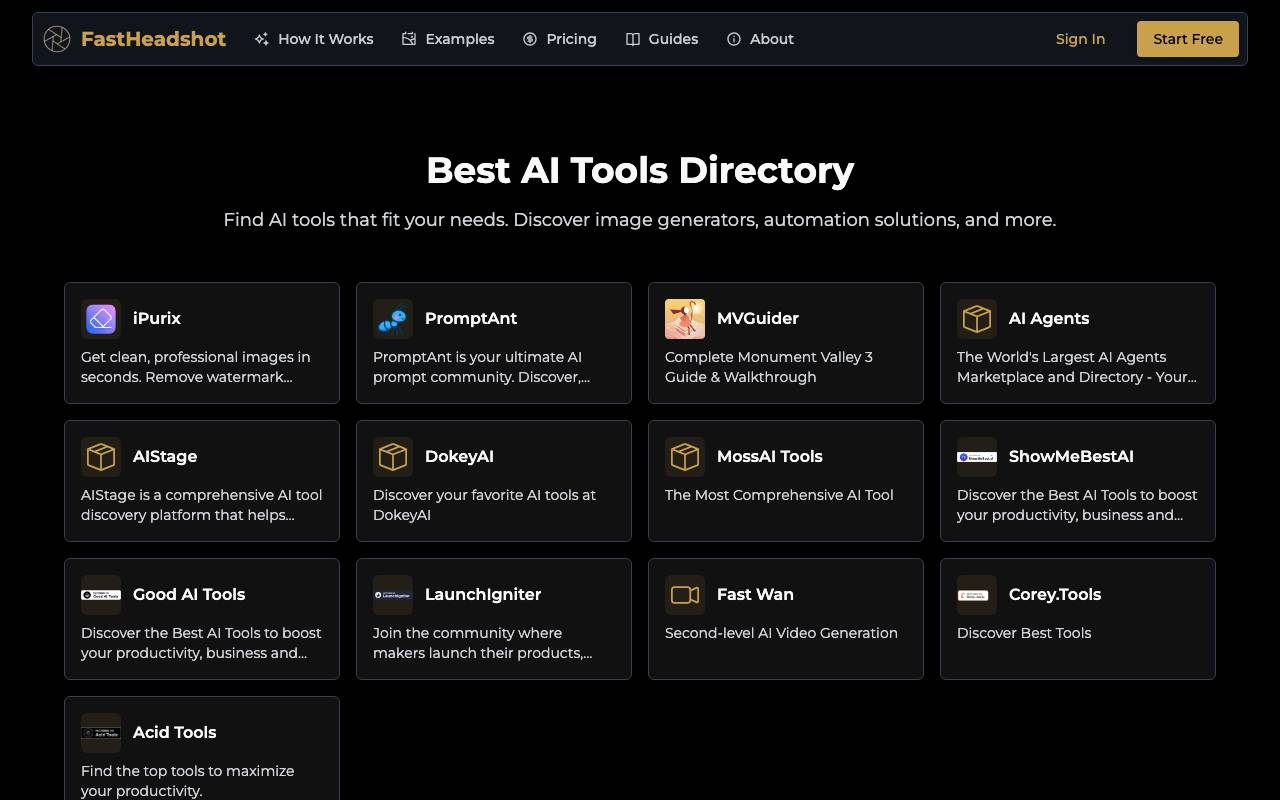
Task: Click the Start Free button
Action: (x=1188, y=39)
